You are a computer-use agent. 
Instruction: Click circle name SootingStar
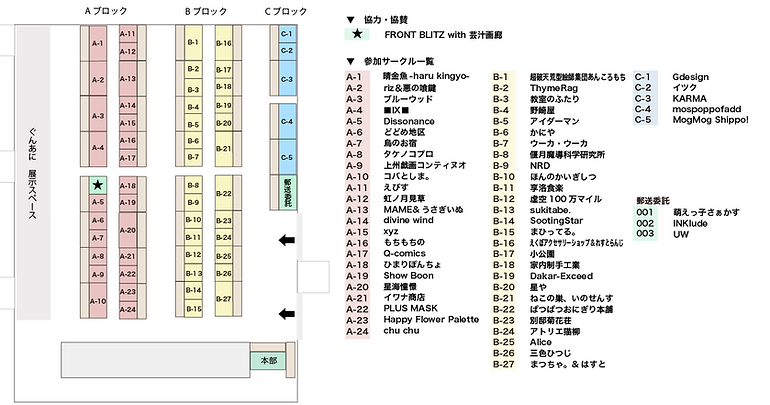(556, 221)
